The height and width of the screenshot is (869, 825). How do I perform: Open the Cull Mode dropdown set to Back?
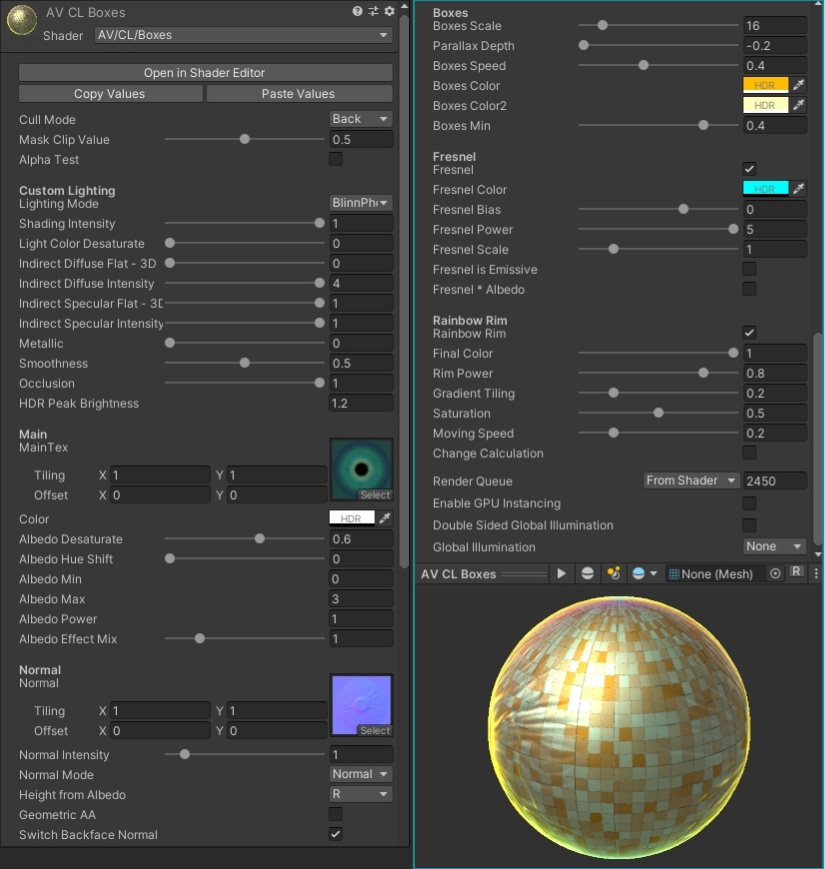click(358, 119)
